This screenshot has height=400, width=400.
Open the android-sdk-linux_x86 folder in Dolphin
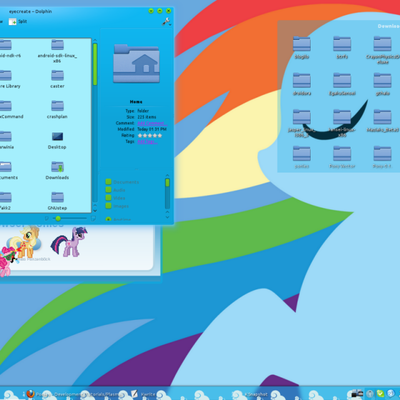pyautogui.click(x=57, y=51)
